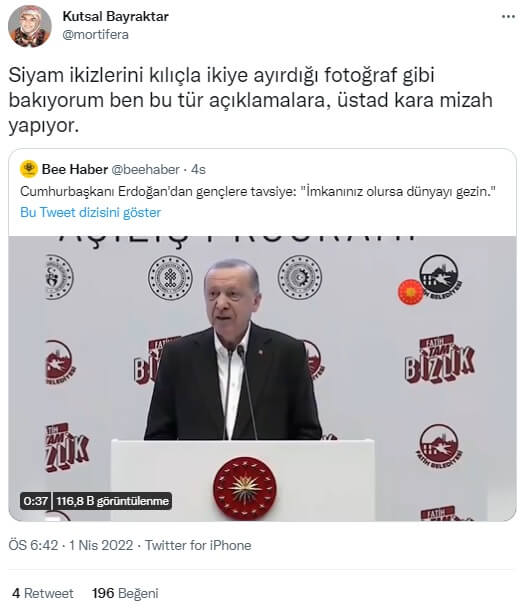This screenshot has height=616, width=532.
Task: Click the presidential seal on the podium in video
Action: 244,488
